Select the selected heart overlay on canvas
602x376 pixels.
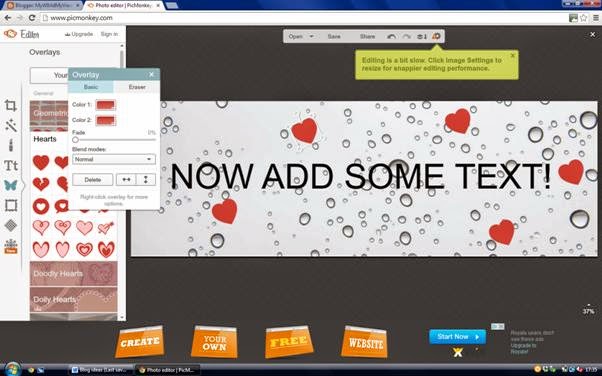tap(304, 131)
